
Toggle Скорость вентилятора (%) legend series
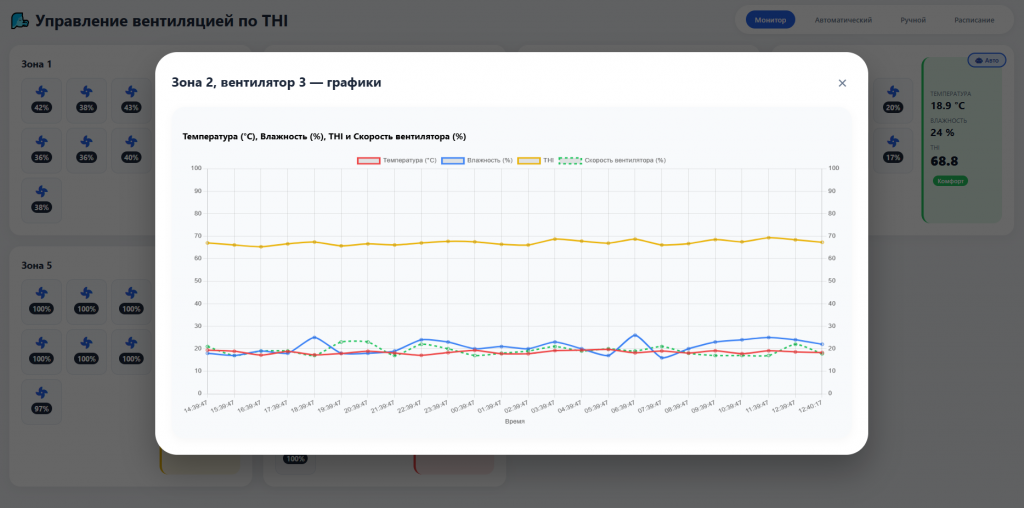pos(612,161)
